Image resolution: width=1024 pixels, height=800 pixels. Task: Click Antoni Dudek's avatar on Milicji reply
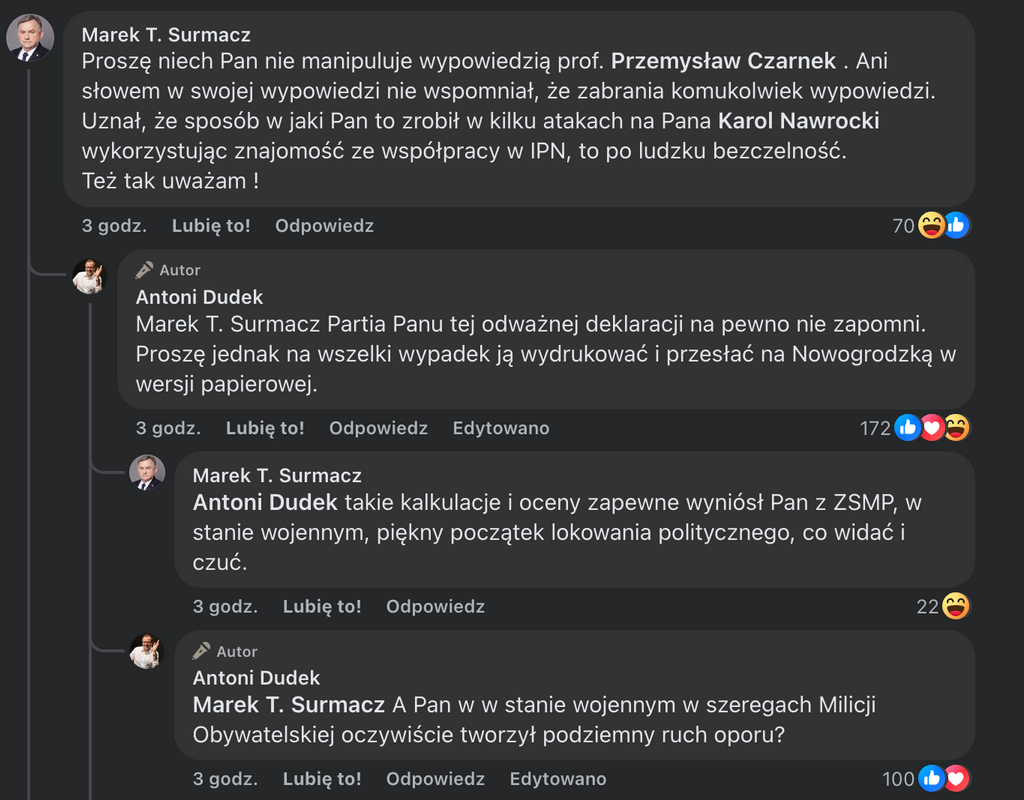tap(147, 652)
